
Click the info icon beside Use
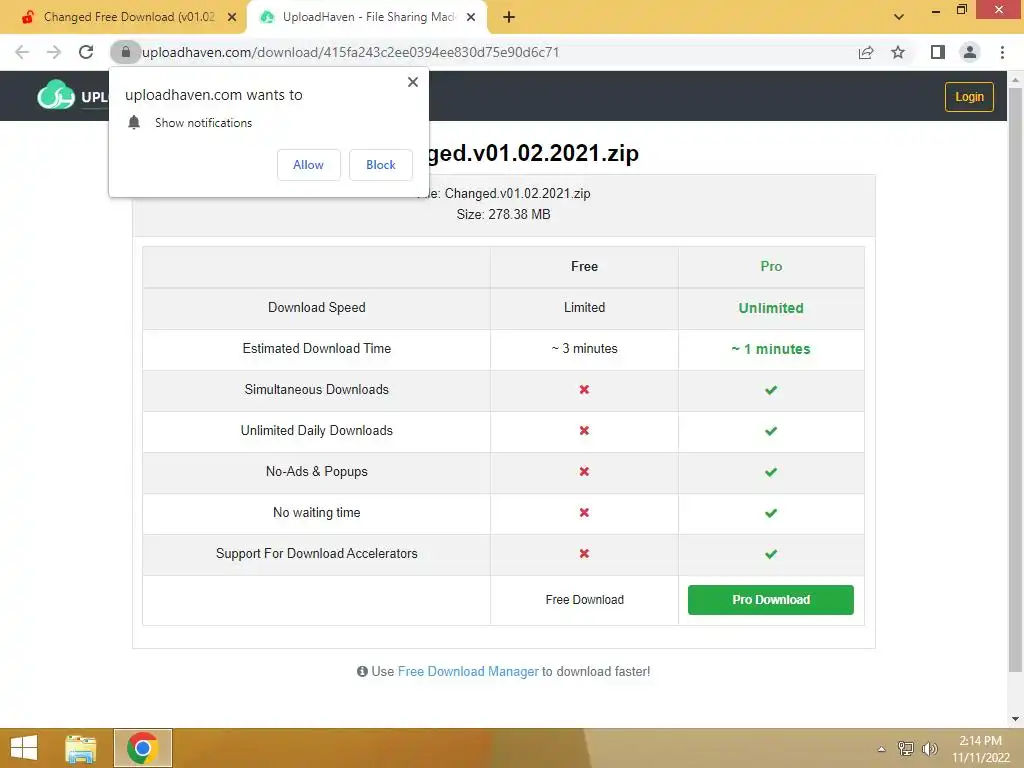click(x=362, y=671)
